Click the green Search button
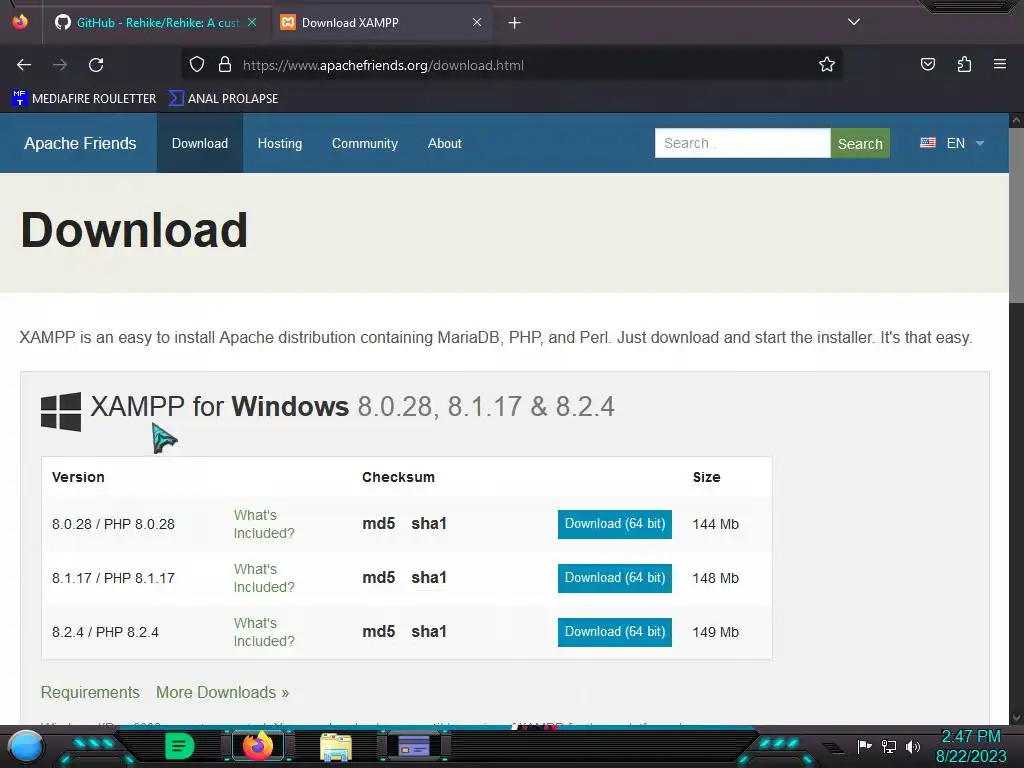This screenshot has width=1024, height=768. pos(860,143)
